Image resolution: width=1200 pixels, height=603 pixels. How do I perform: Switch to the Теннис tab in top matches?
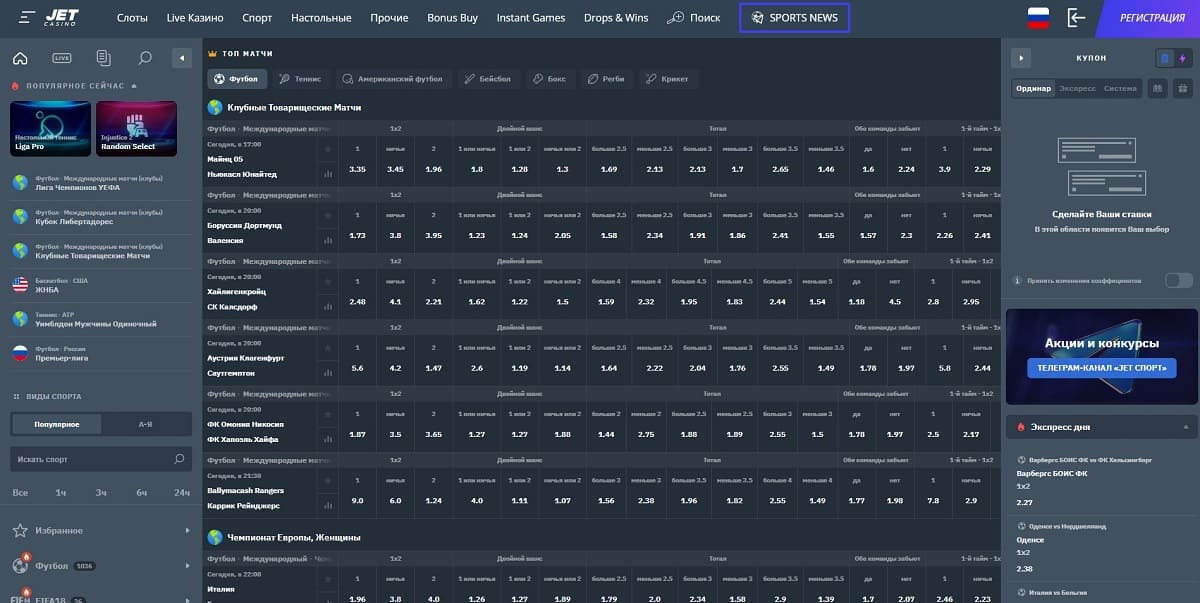pos(301,78)
